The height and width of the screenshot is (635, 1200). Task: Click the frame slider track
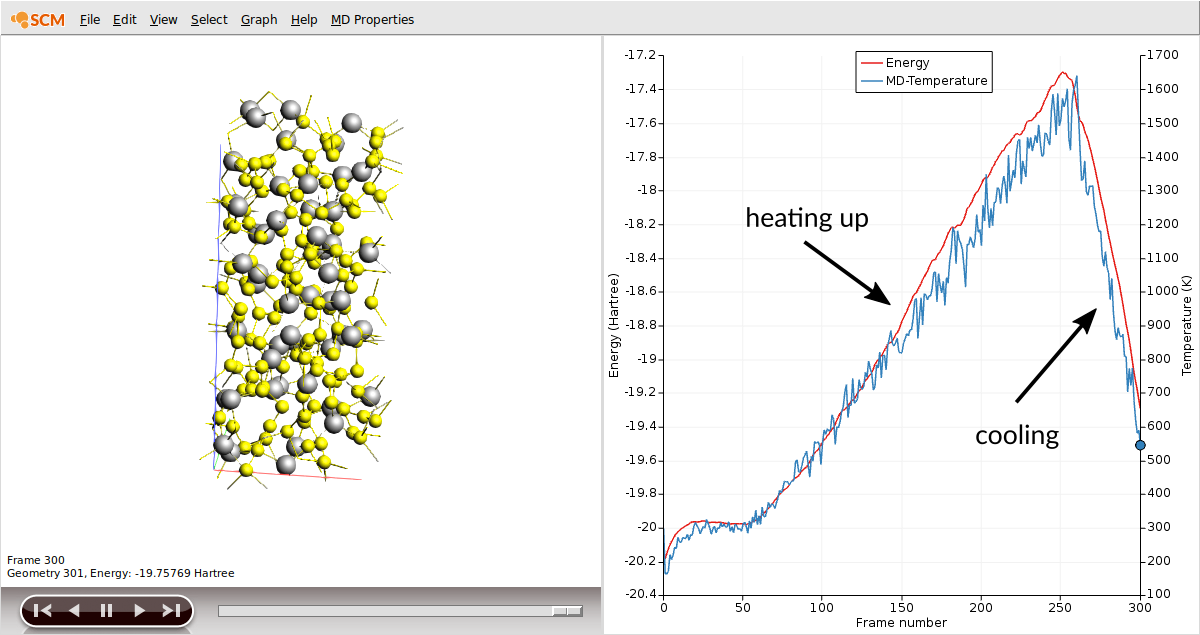tap(400, 610)
